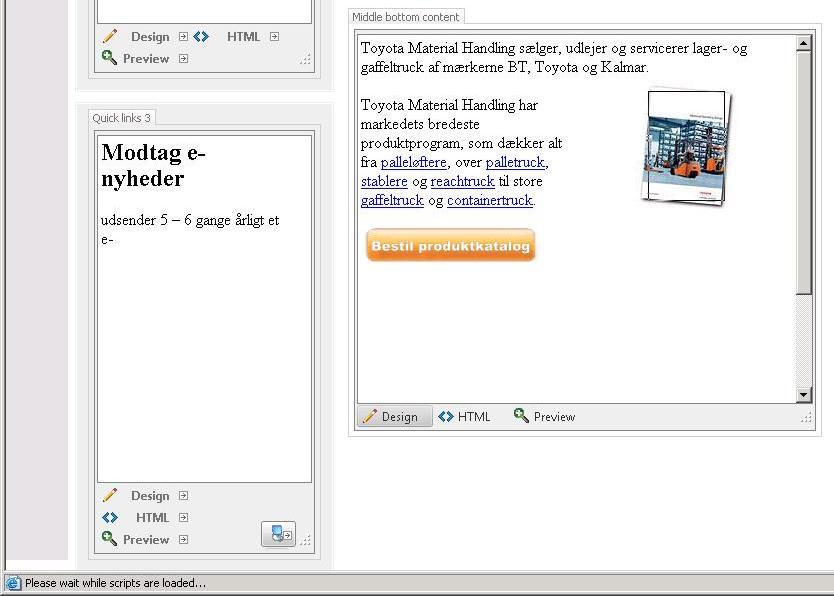Switch Quick links 3 editor to Design mode

tap(150, 496)
